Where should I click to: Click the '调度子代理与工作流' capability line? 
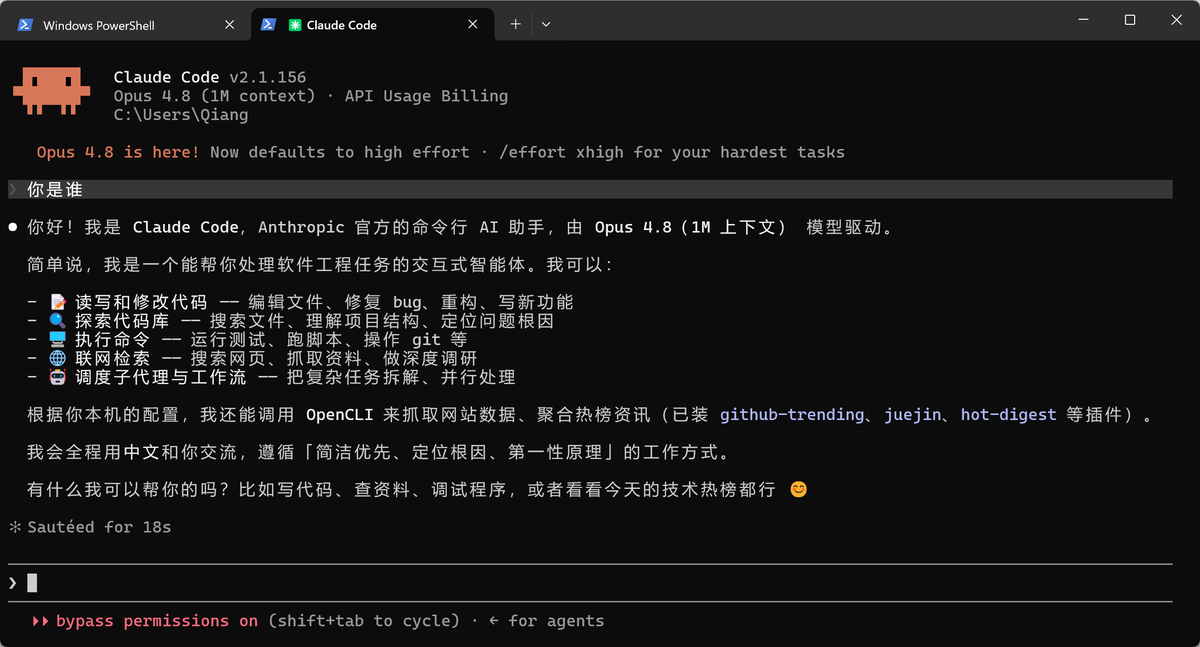(271, 377)
